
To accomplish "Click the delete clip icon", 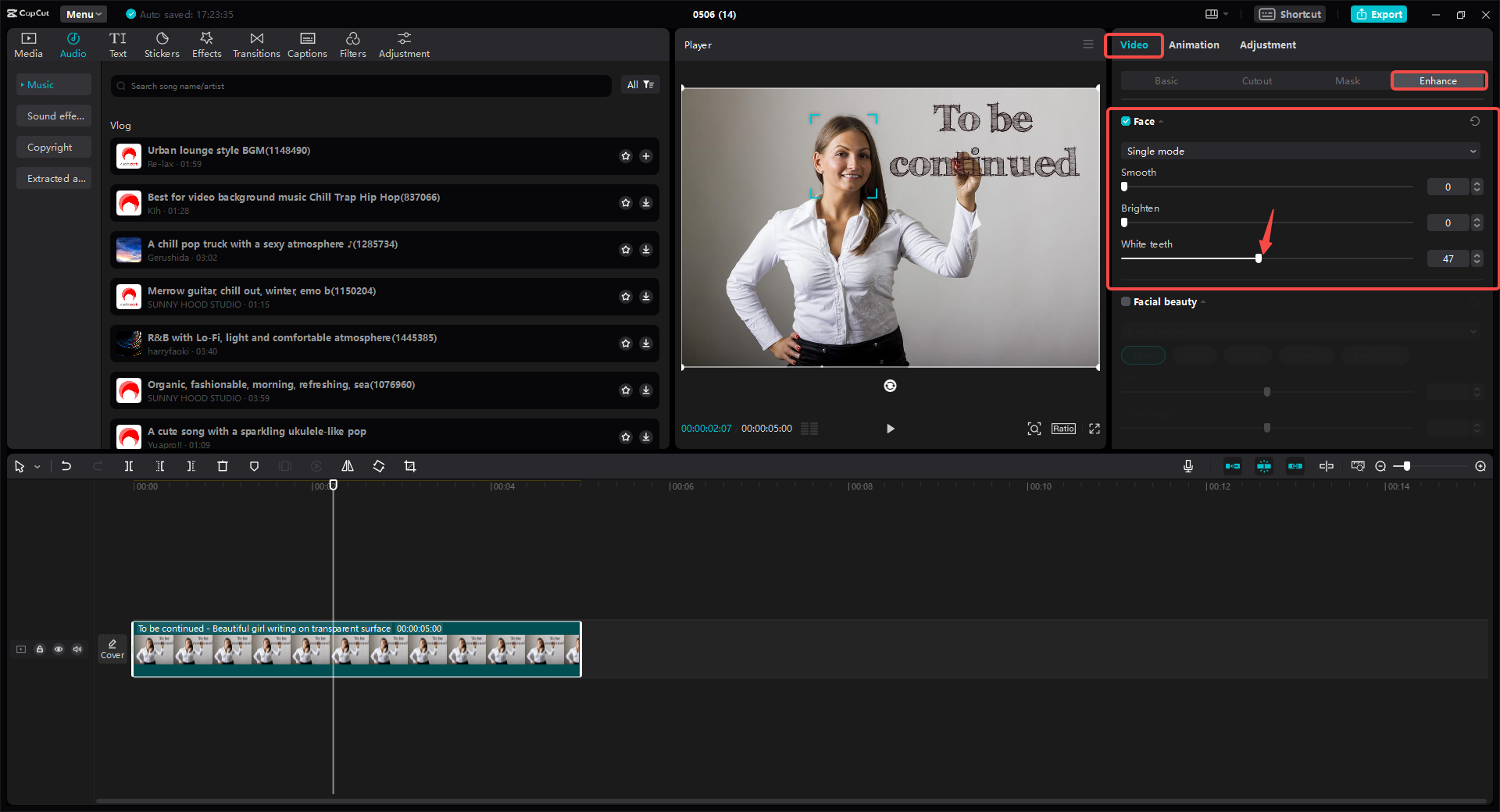I will click(x=223, y=466).
